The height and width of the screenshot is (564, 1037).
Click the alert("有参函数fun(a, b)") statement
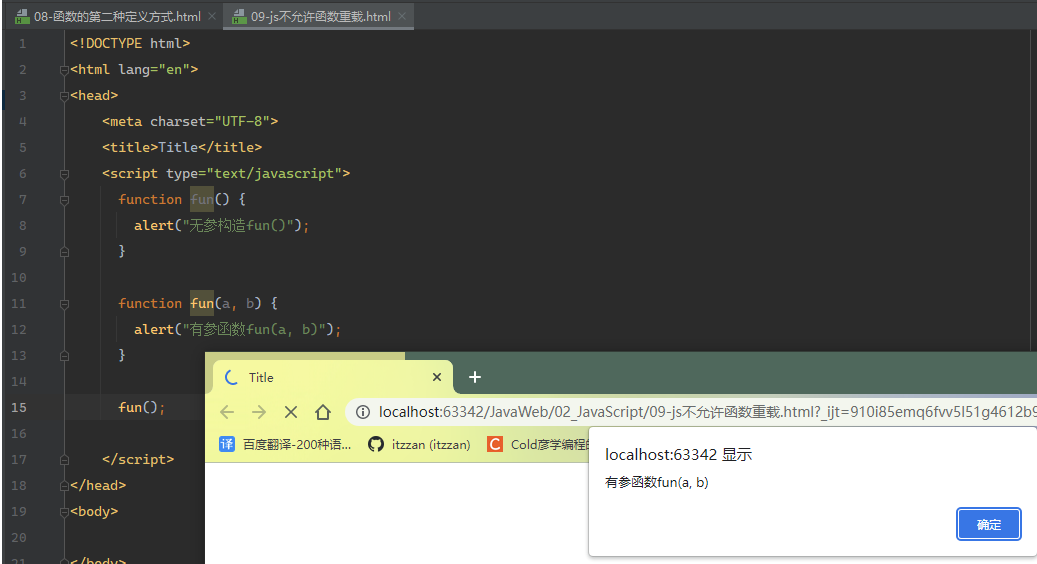pos(237,329)
